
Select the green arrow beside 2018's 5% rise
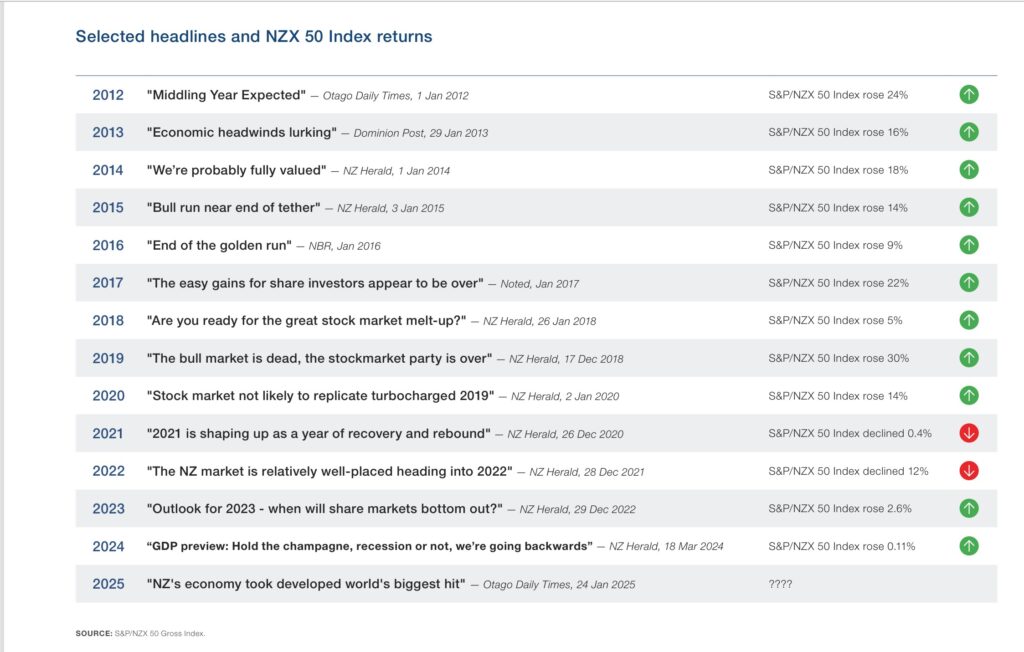coord(968,320)
